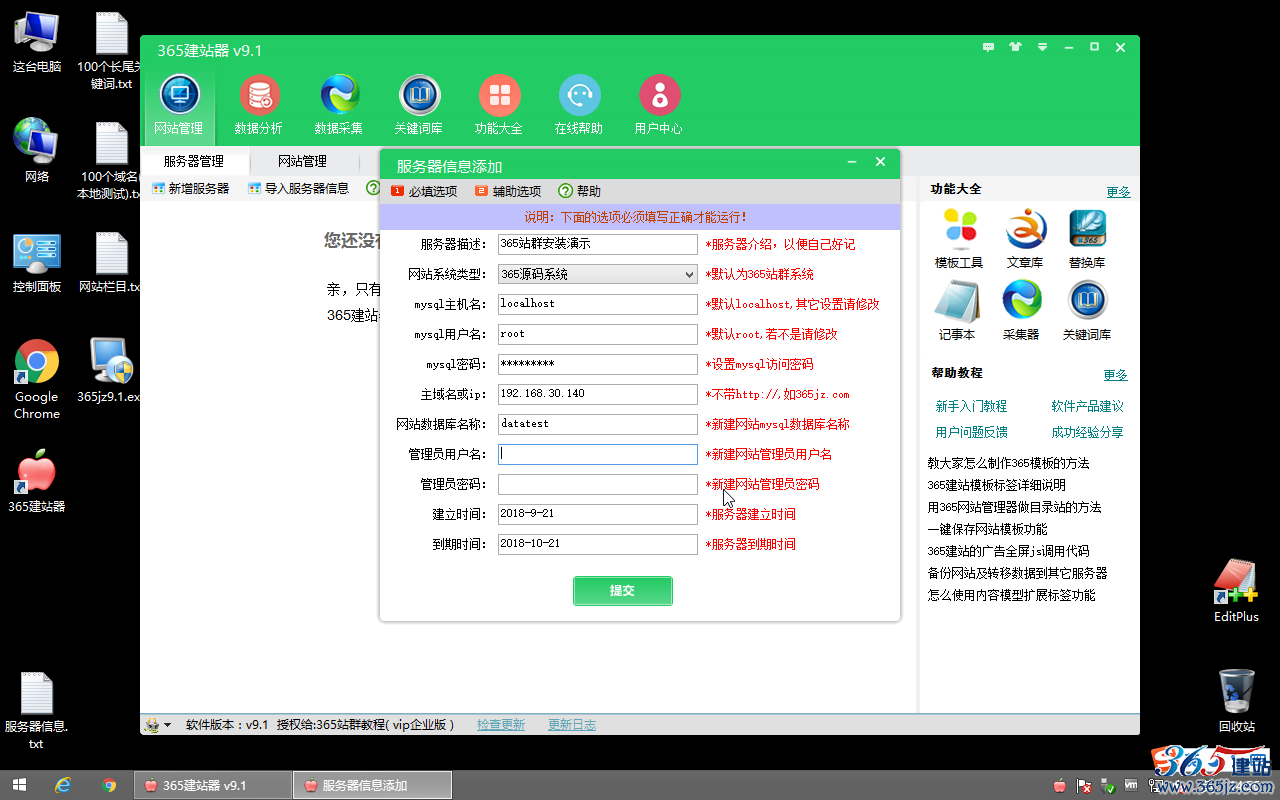This screenshot has height=800, width=1280.
Task: Select the 365jz9.1.exe desktop installer
Action: point(110,370)
